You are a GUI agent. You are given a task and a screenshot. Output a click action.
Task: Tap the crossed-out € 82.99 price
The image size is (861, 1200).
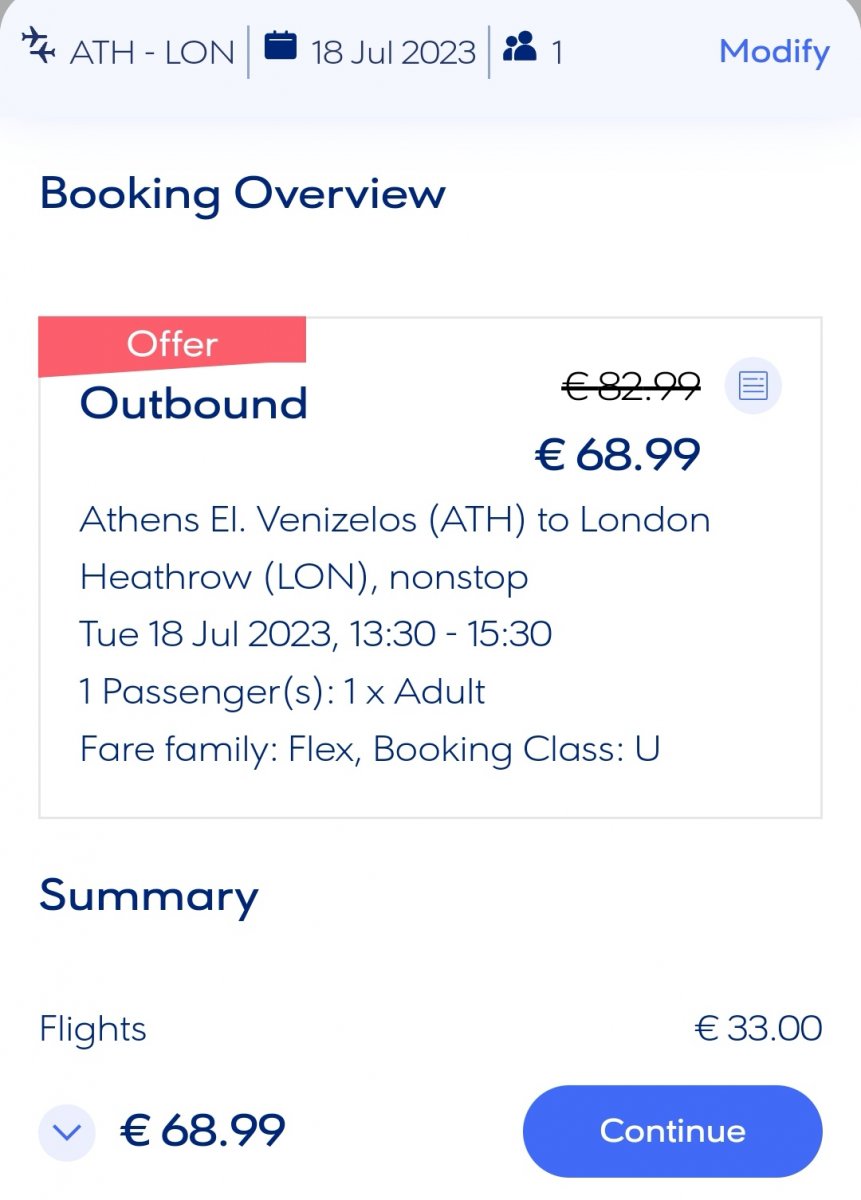coord(631,385)
